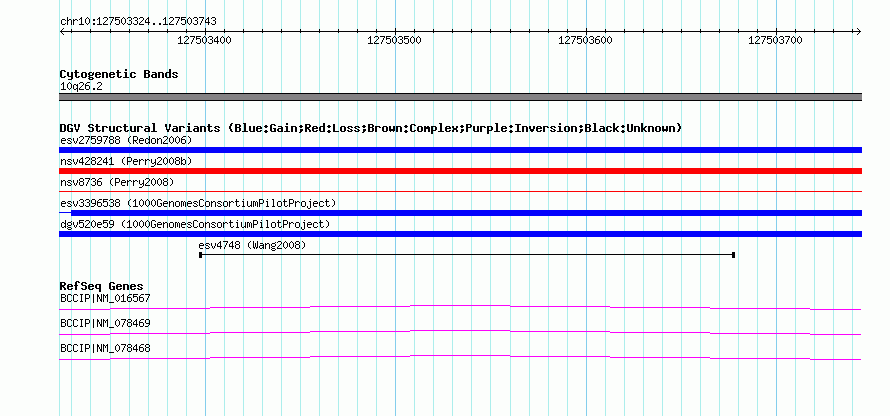This screenshot has height=416, width=890.
Task: Click the blue dgv520e59 gain bar
Action: click(460, 234)
